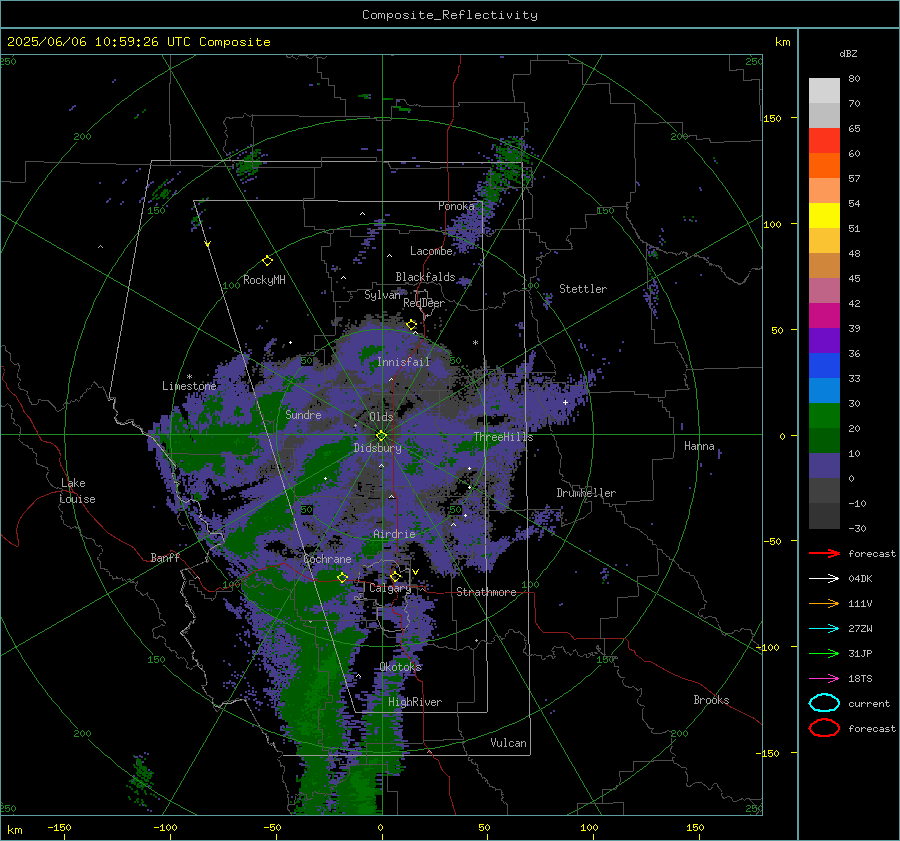
Task: Click the Sylvan label
Action: [x=382, y=295]
